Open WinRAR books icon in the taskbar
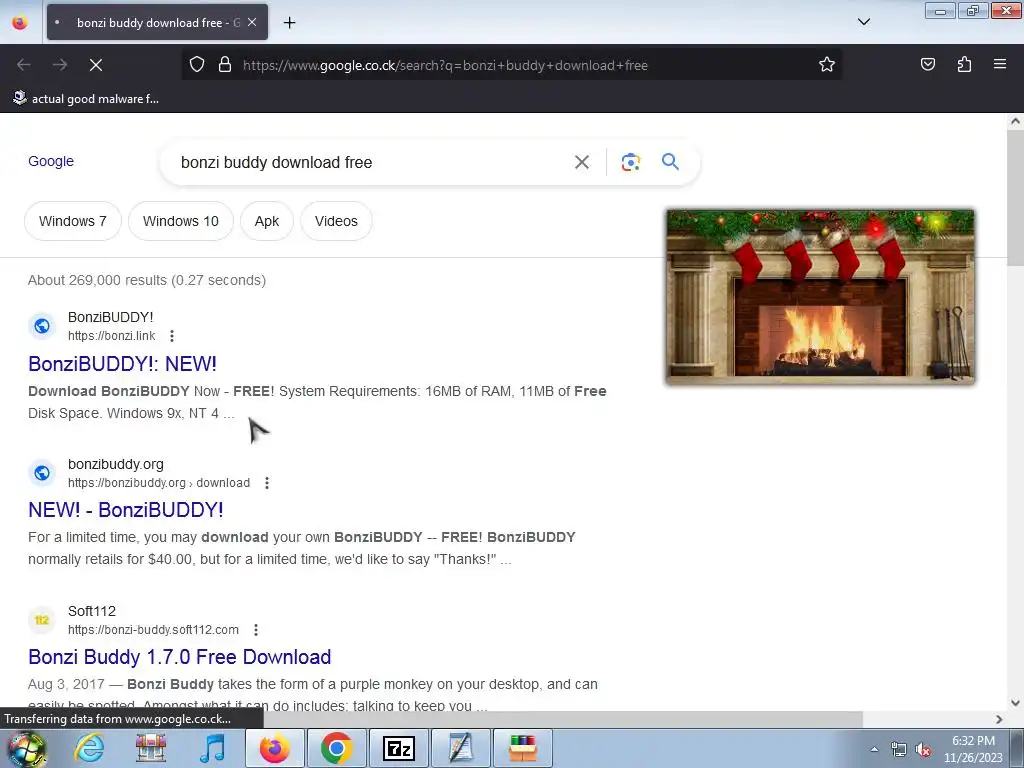The image size is (1024, 768). click(522, 748)
